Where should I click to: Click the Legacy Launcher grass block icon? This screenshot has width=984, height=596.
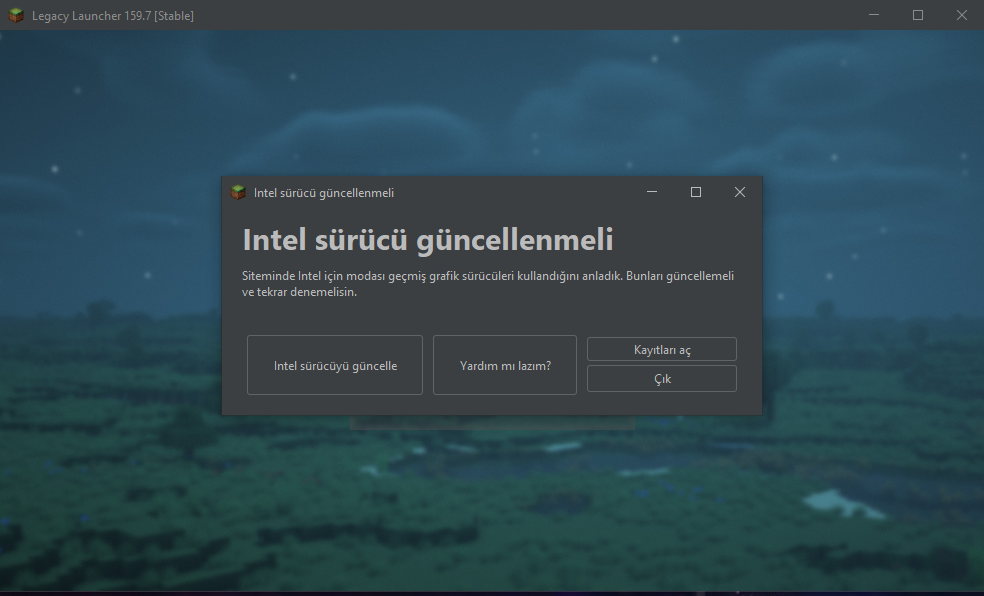(x=16, y=15)
